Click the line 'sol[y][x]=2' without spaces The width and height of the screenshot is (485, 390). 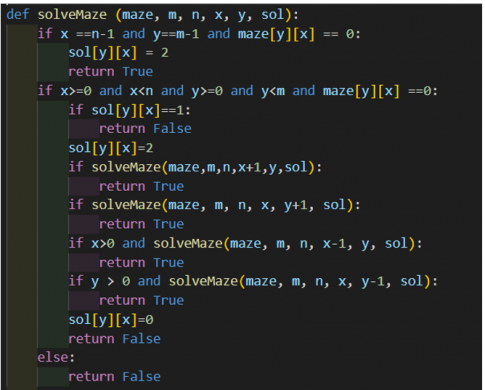[111, 148]
